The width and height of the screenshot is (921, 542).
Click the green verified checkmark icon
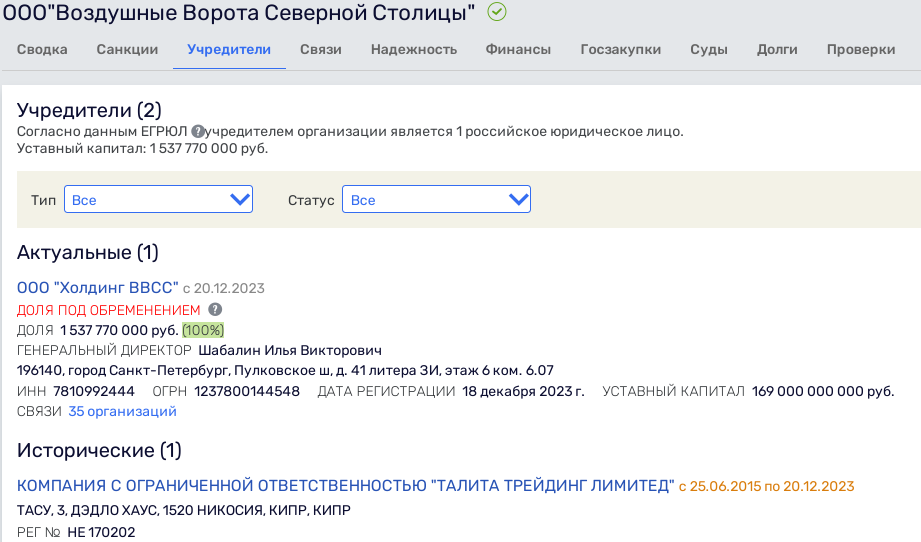(x=497, y=12)
